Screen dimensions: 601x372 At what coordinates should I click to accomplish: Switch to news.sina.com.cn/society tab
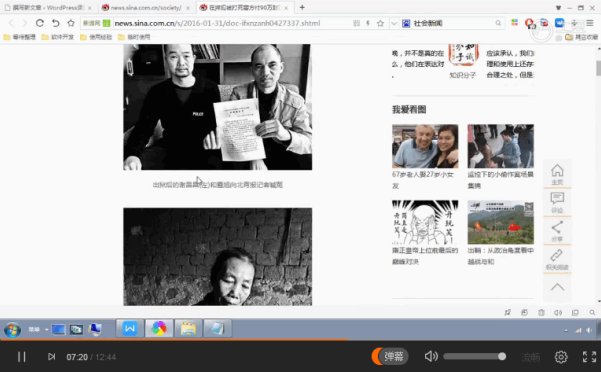146,8
